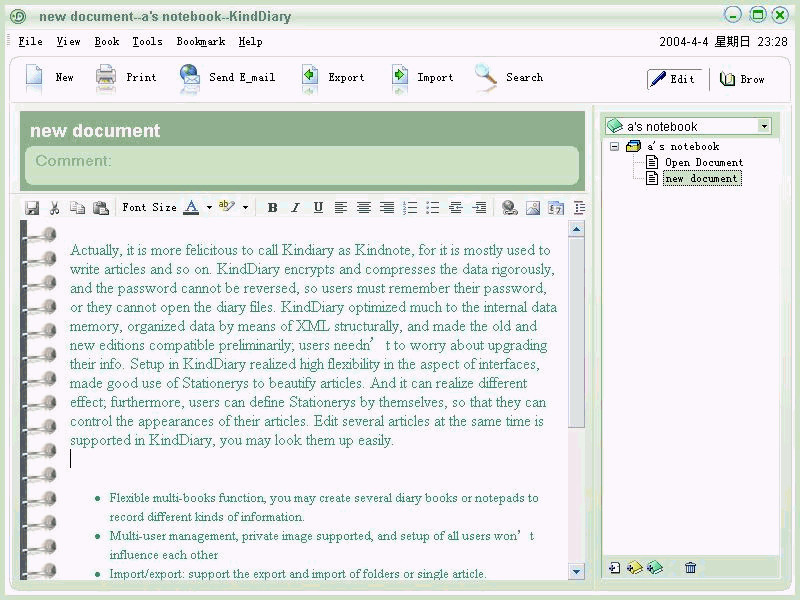The width and height of the screenshot is (800, 600).
Task: Open font color dropdown arrow
Action: 209,208
